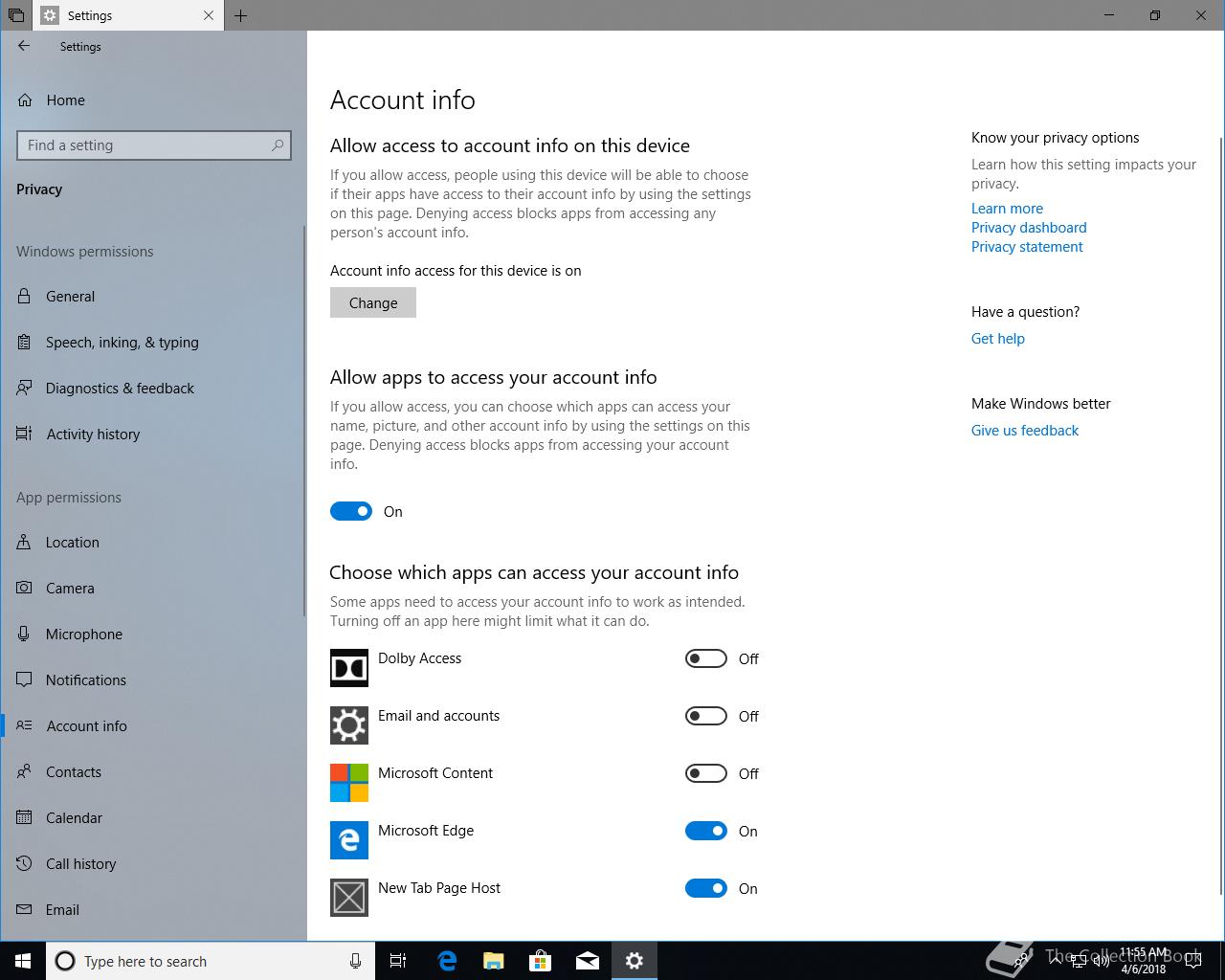Viewport: 1225px width, 980px height.
Task: Click the Email and accounts gear icon
Action: (x=349, y=725)
